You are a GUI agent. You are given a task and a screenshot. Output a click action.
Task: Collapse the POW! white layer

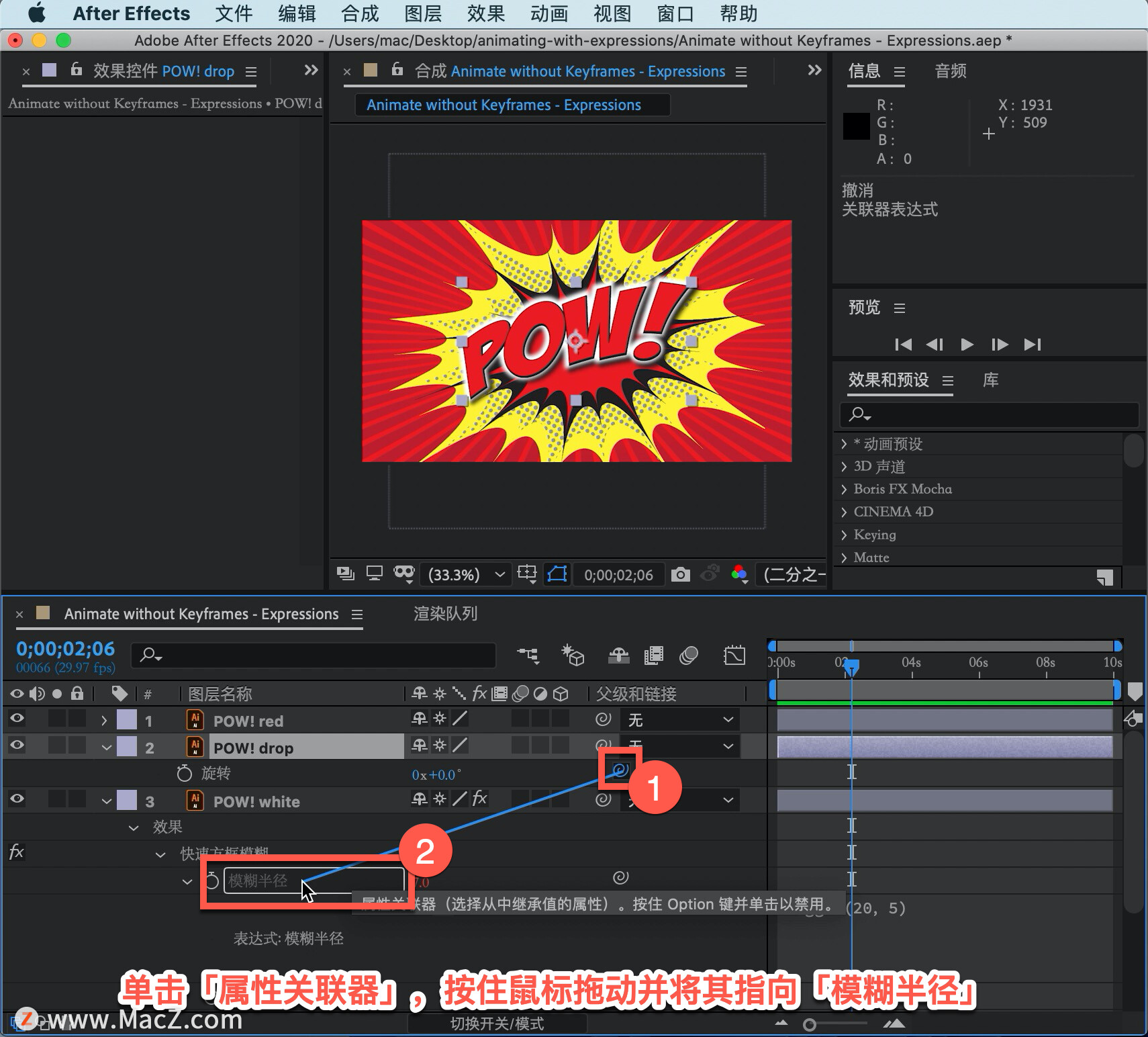point(106,801)
